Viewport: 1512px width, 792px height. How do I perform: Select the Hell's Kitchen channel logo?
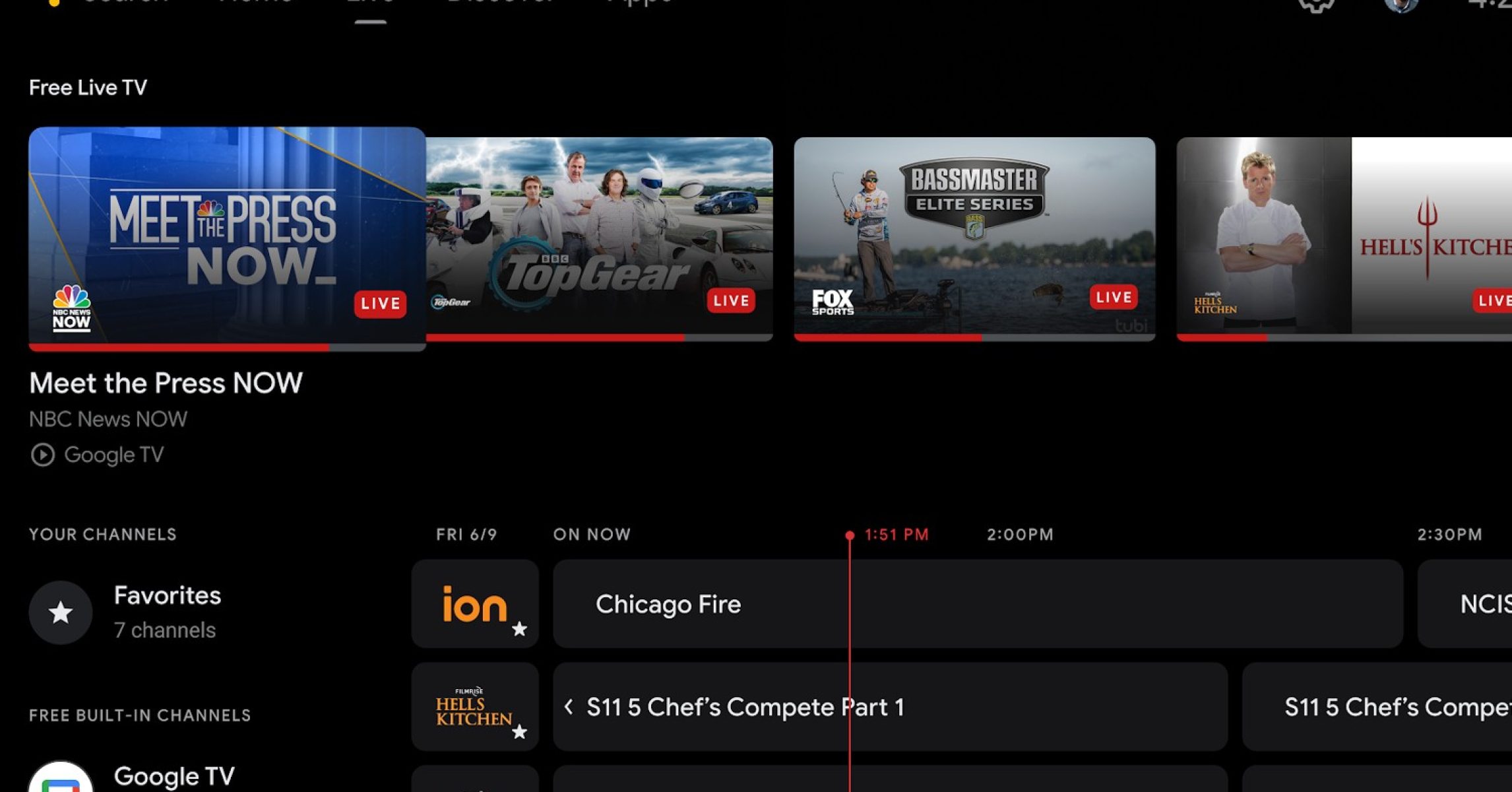[x=472, y=707]
